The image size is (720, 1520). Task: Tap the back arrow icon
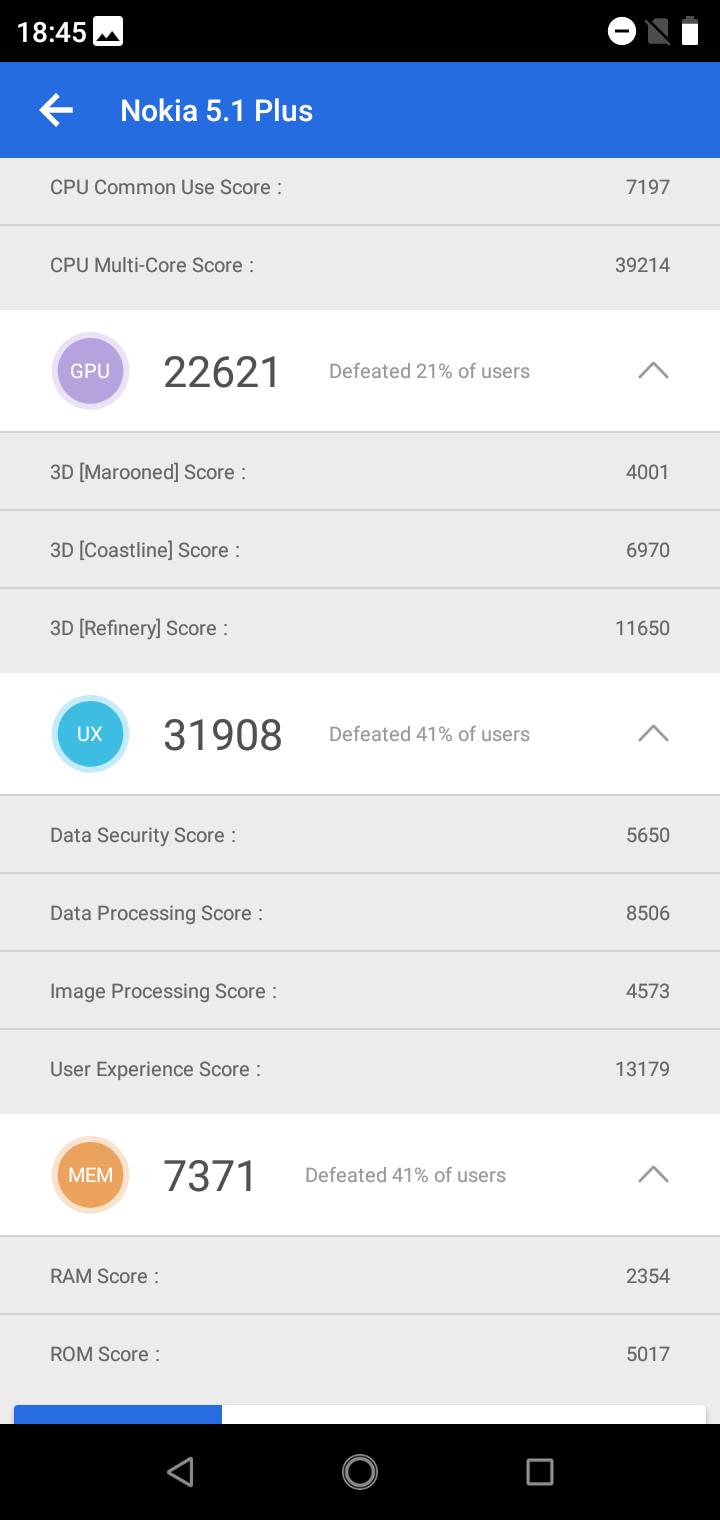[56, 110]
